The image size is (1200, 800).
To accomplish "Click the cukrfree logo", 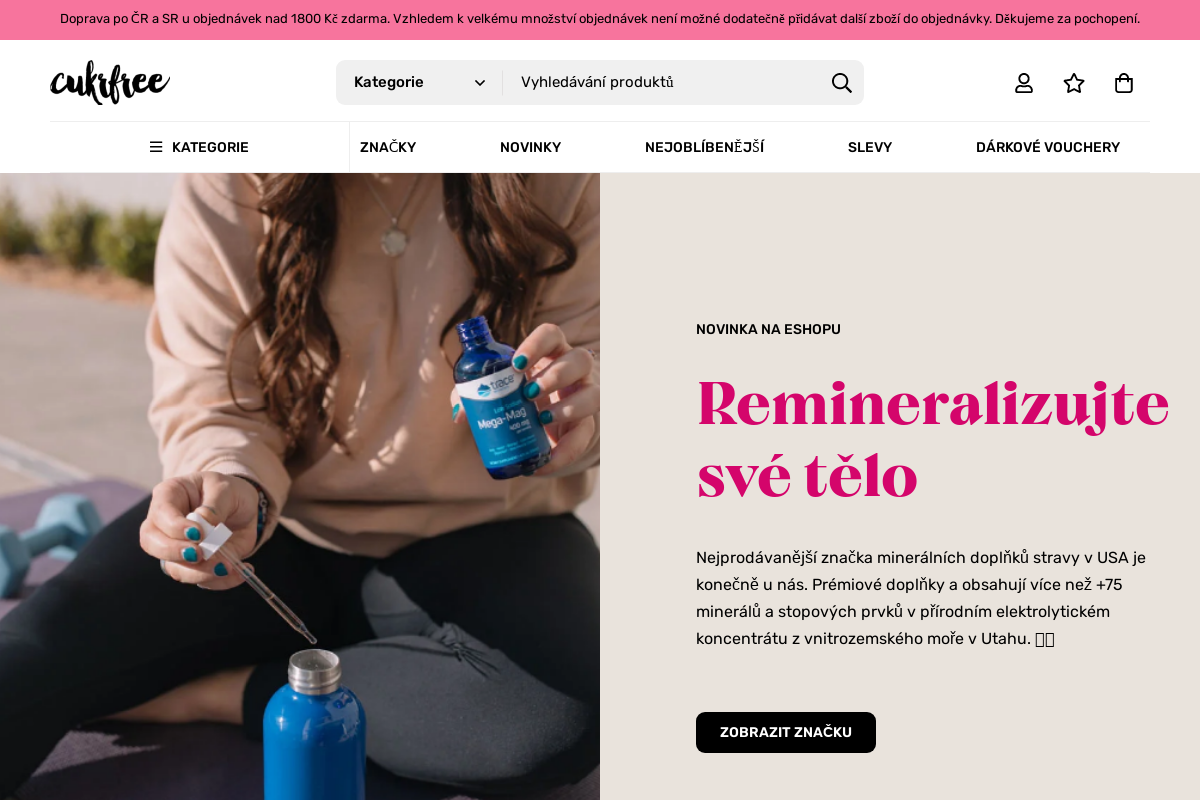I will pos(110,82).
